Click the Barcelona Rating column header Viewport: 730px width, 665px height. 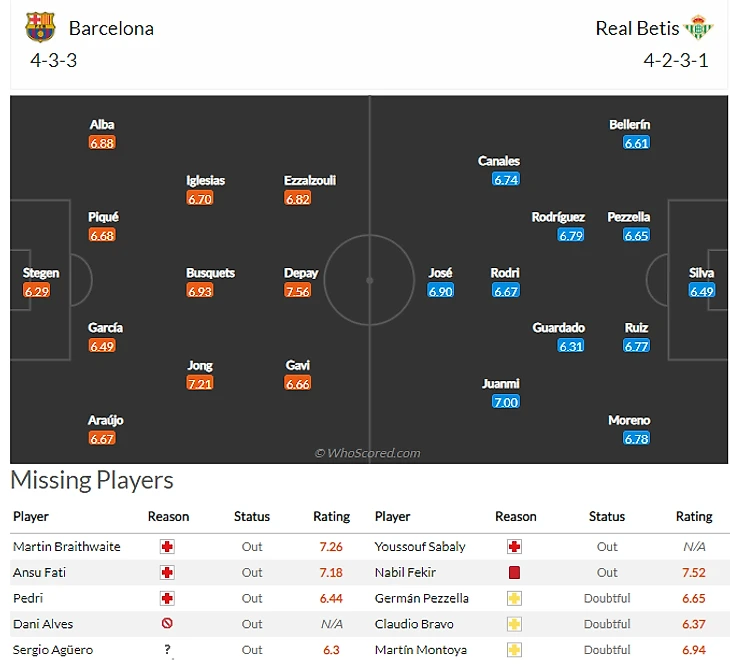(331, 517)
